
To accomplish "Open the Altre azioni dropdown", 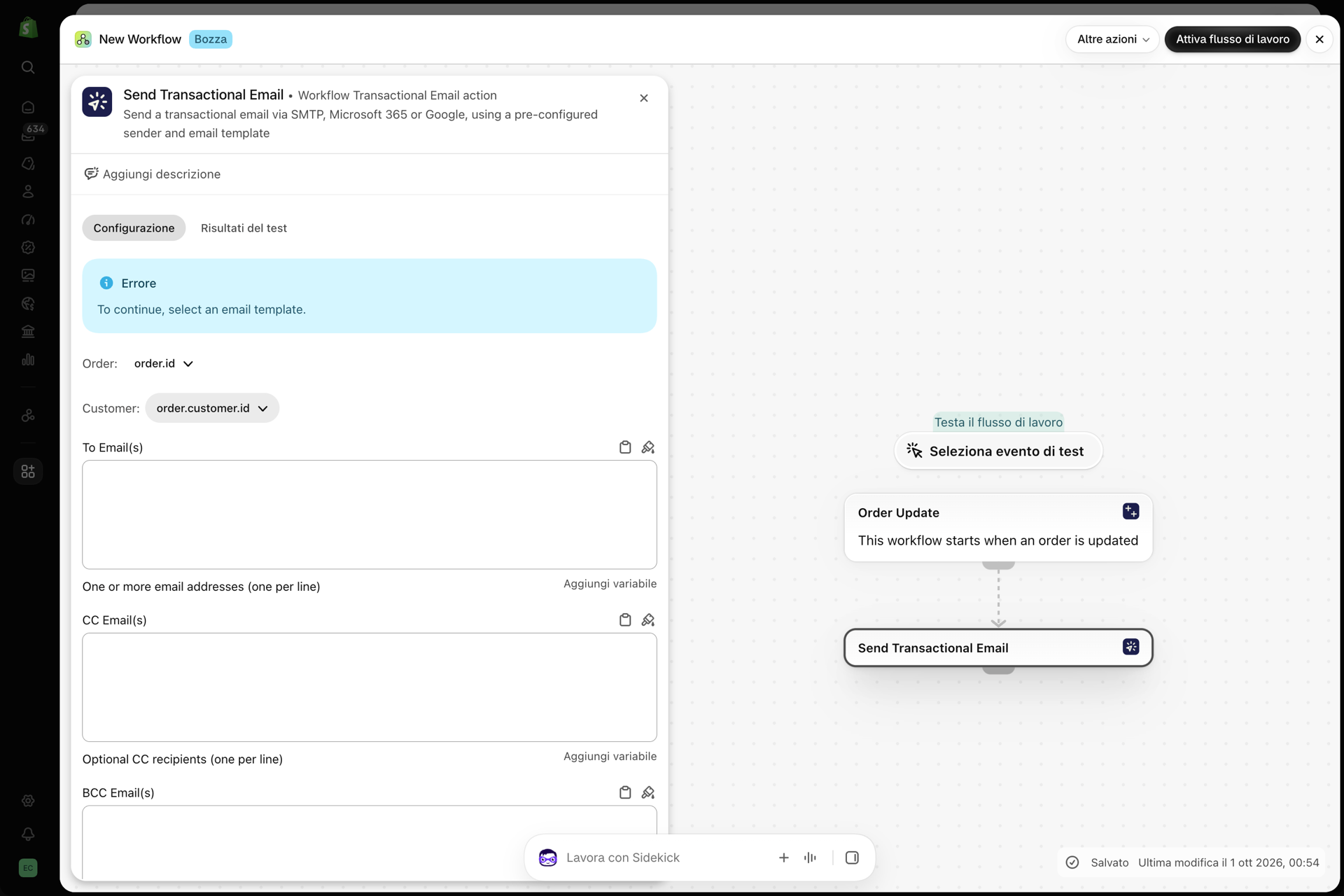I will click(x=1112, y=39).
